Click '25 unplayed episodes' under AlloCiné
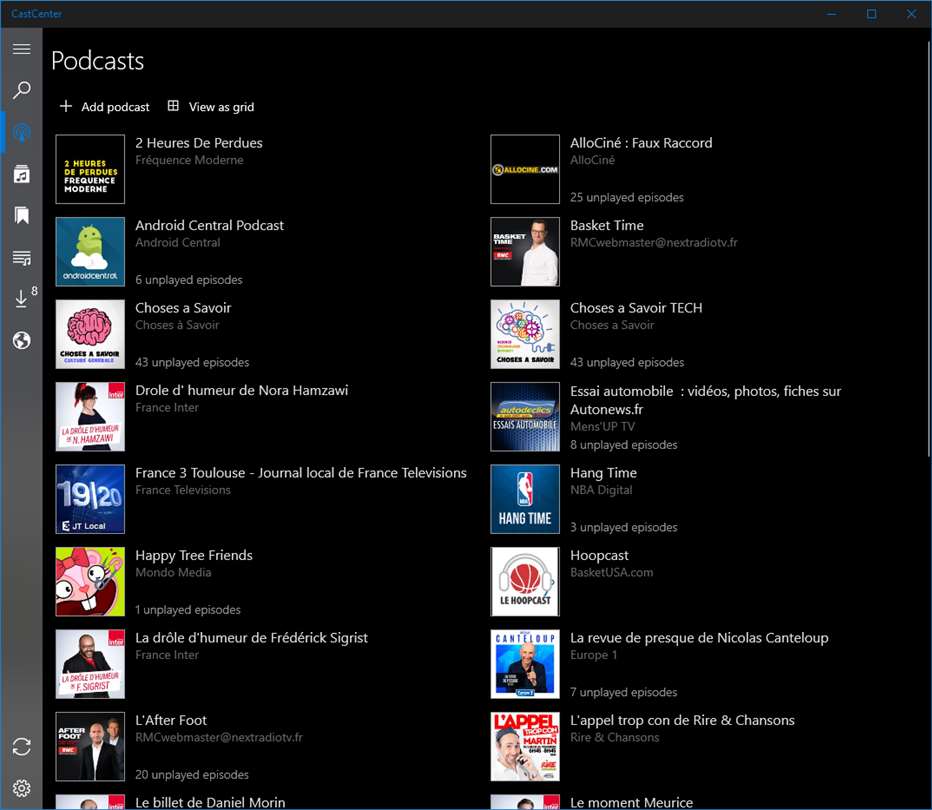932x810 pixels. coord(626,197)
